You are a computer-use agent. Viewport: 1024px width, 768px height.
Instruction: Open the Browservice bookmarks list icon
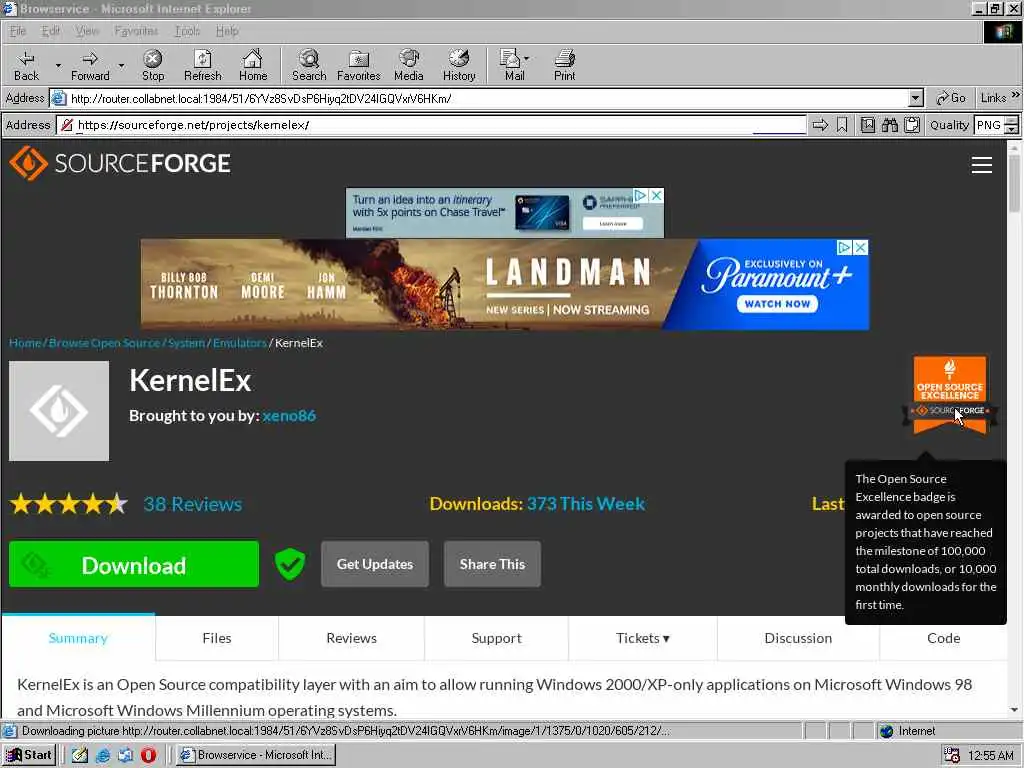867,125
